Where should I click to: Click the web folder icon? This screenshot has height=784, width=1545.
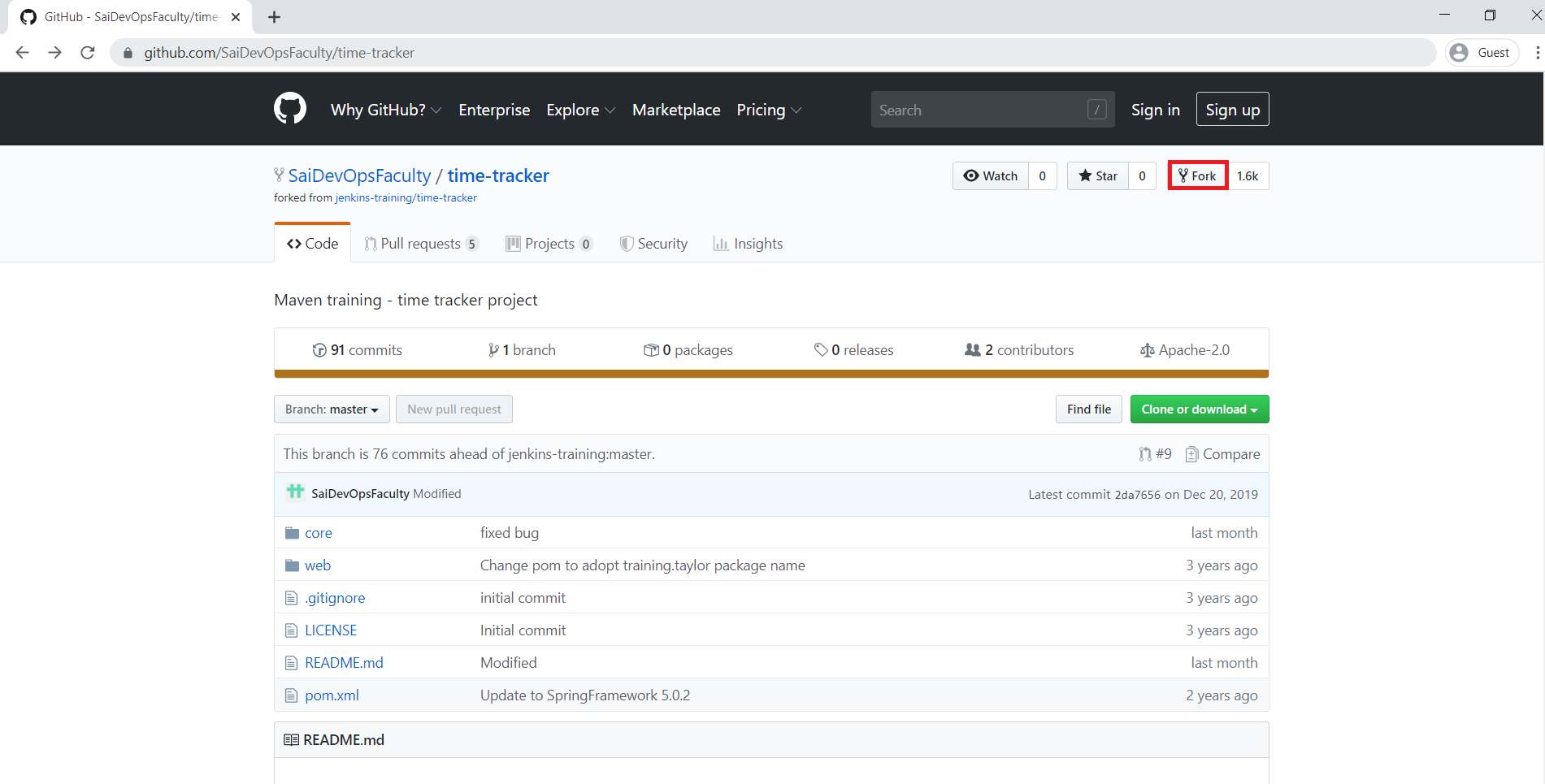(292, 565)
